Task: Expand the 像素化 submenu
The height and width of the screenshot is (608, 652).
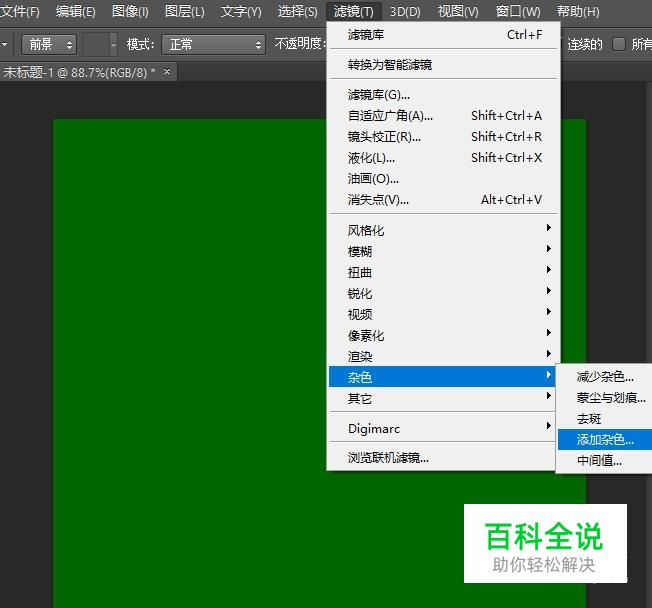Action: [x=444, y=335]
